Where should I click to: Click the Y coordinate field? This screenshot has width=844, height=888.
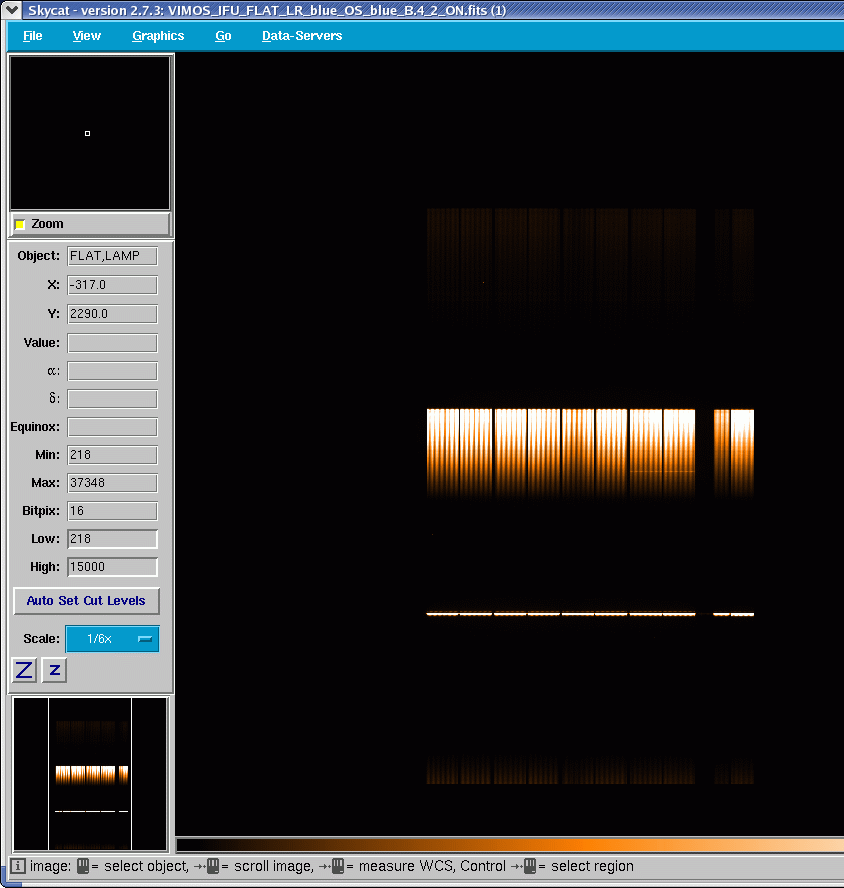point(112,314)
